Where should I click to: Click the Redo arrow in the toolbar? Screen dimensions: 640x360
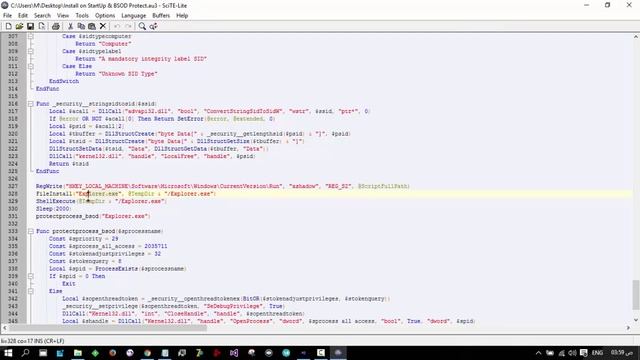click(x=128, y=26)
